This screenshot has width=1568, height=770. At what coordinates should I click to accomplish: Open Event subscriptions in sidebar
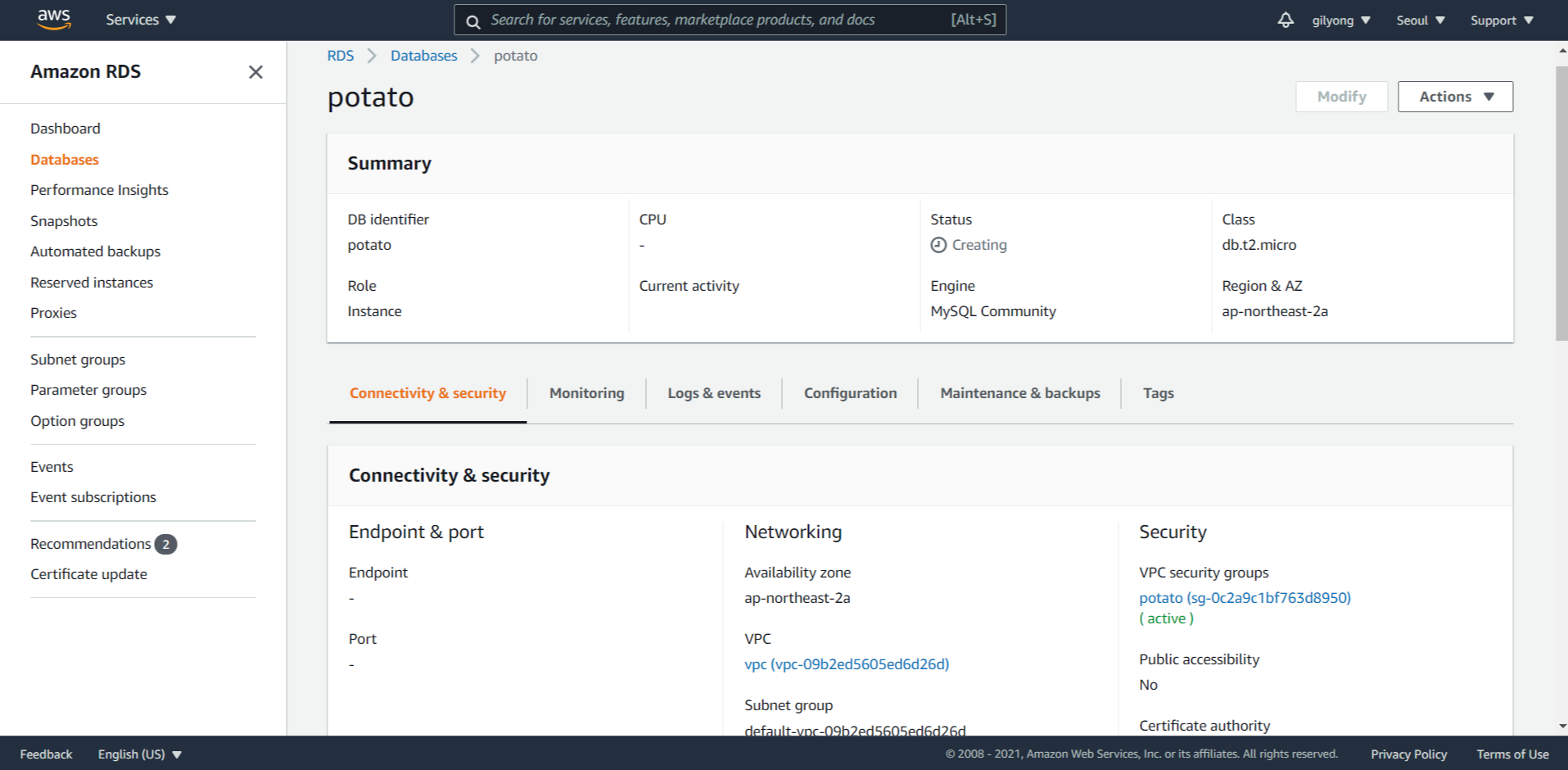tap(93, 497)
